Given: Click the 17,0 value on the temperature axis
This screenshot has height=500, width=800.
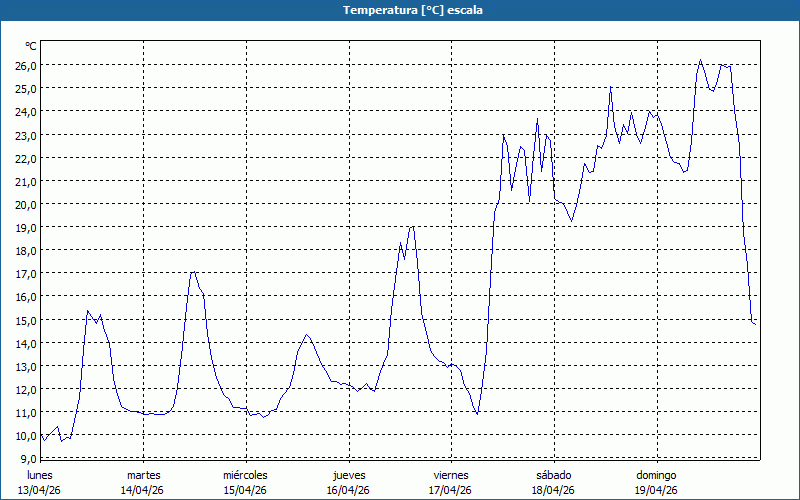Looking at the screenshot, I should (24, 273).
